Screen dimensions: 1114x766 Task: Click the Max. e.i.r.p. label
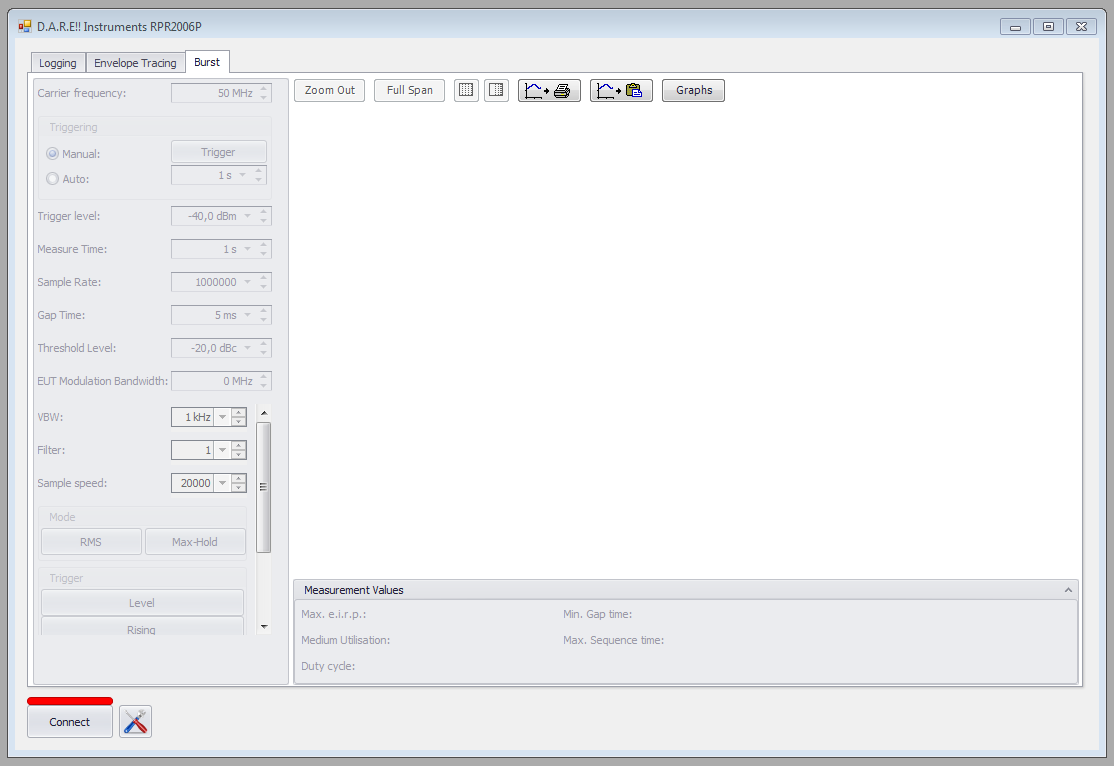333,614
